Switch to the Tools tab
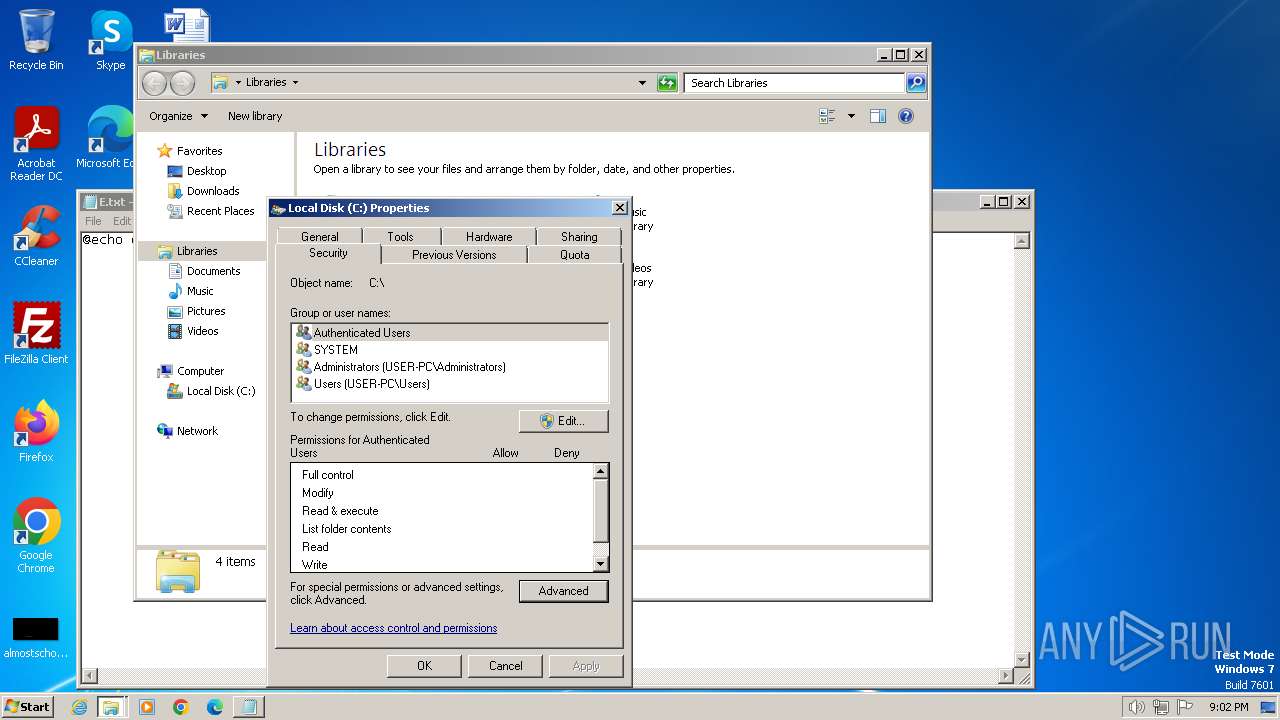1280x720 pixels. coord(400,237)
